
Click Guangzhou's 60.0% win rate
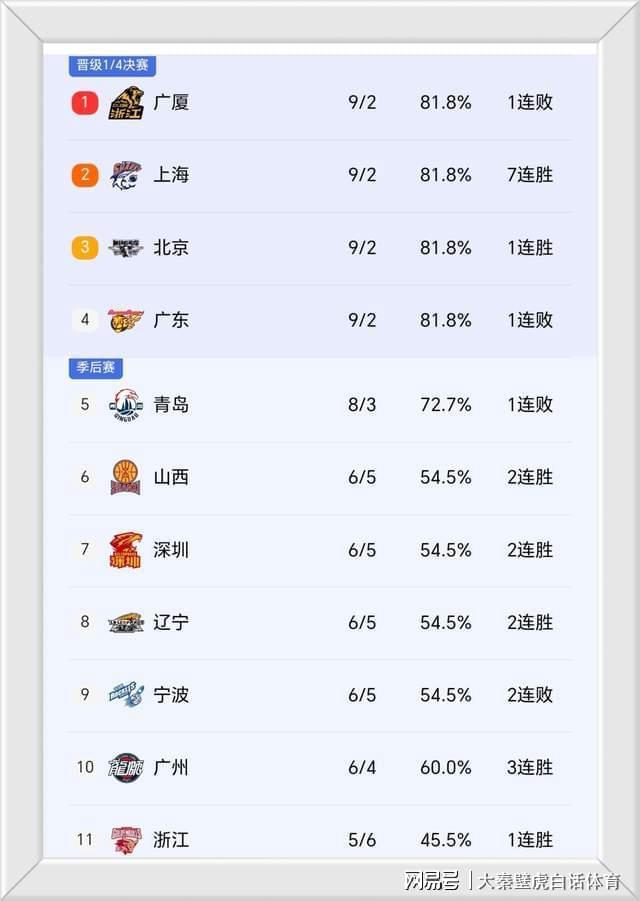[x=446, y=767]
